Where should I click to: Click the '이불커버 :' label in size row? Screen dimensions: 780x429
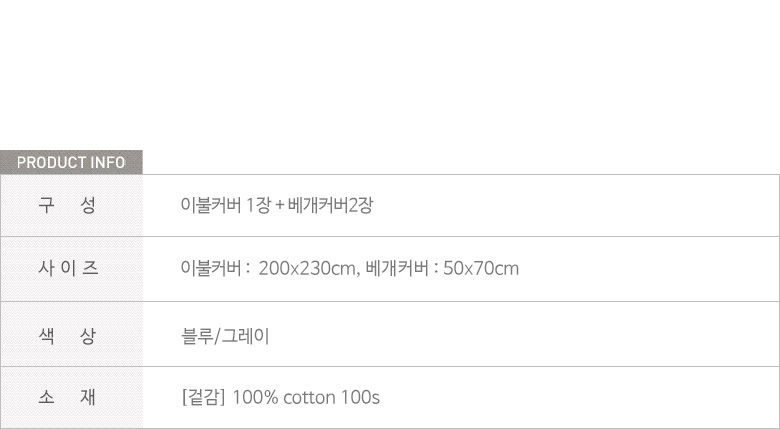pos(215,268)
